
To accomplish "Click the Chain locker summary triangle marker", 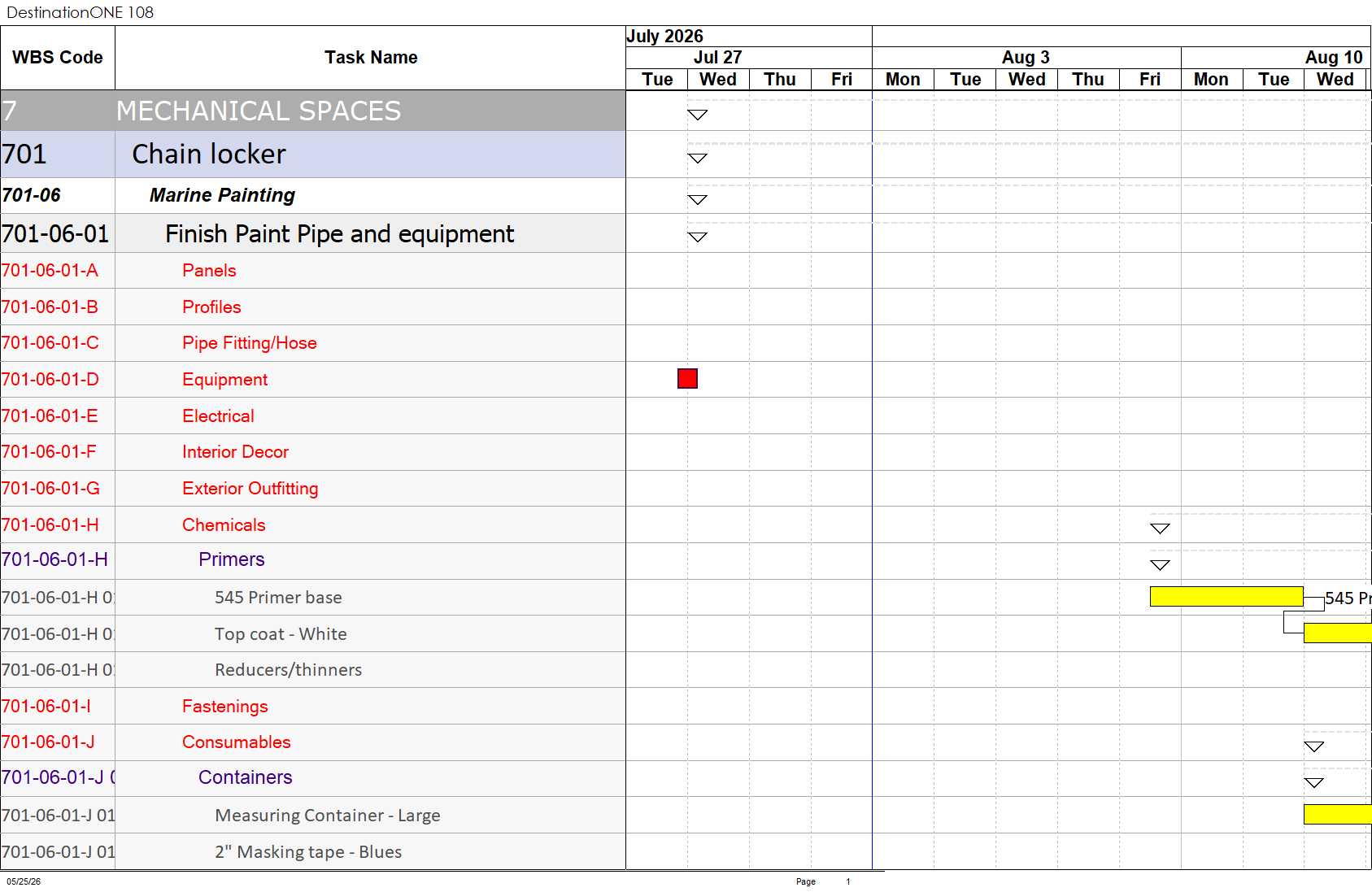I will click(698, 158).
